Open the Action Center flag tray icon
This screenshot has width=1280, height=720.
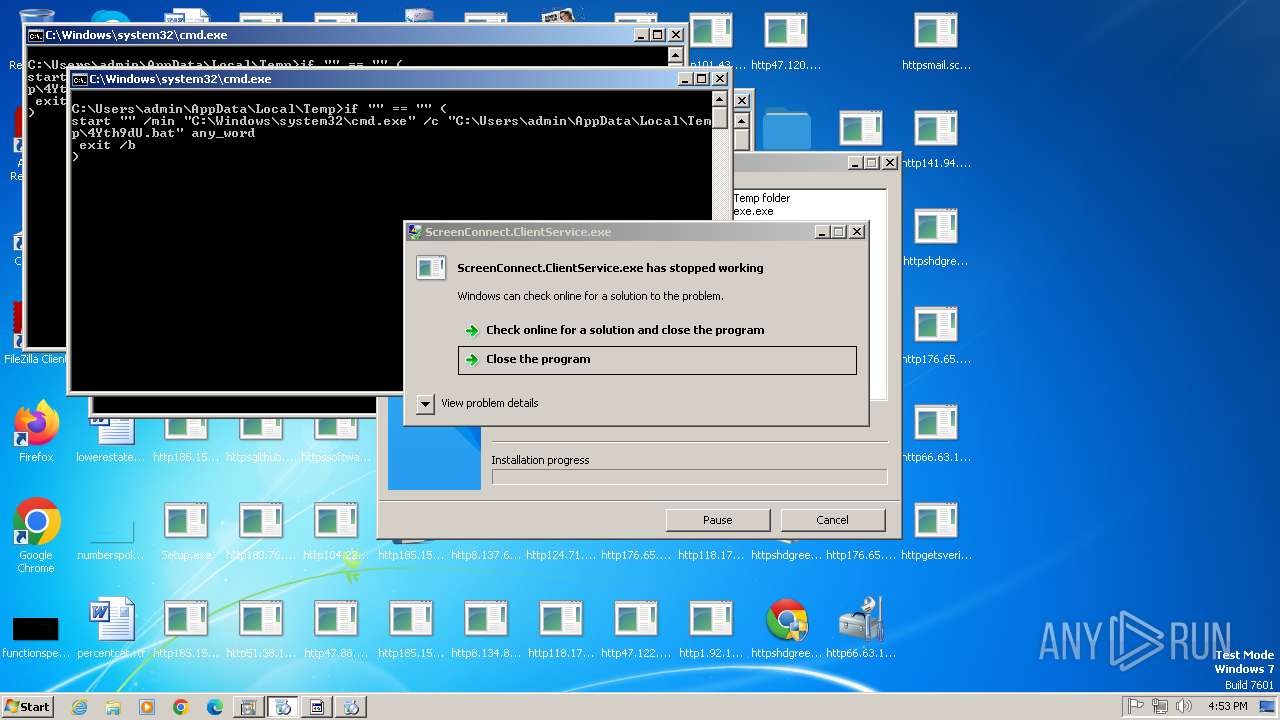coord(1136,706)
